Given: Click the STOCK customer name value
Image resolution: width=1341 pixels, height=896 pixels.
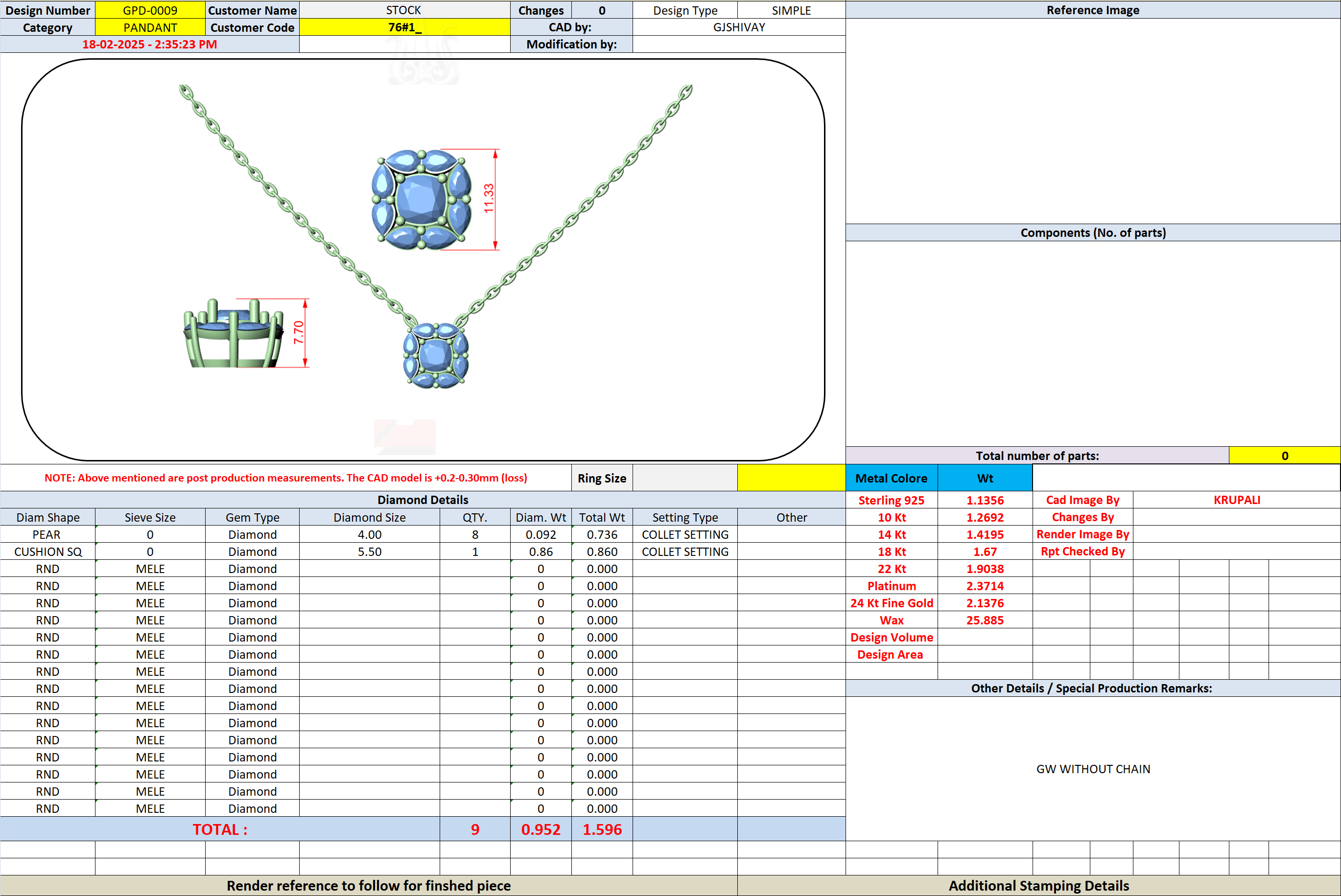Looking at the screenshot, I should tap(404, 10).
